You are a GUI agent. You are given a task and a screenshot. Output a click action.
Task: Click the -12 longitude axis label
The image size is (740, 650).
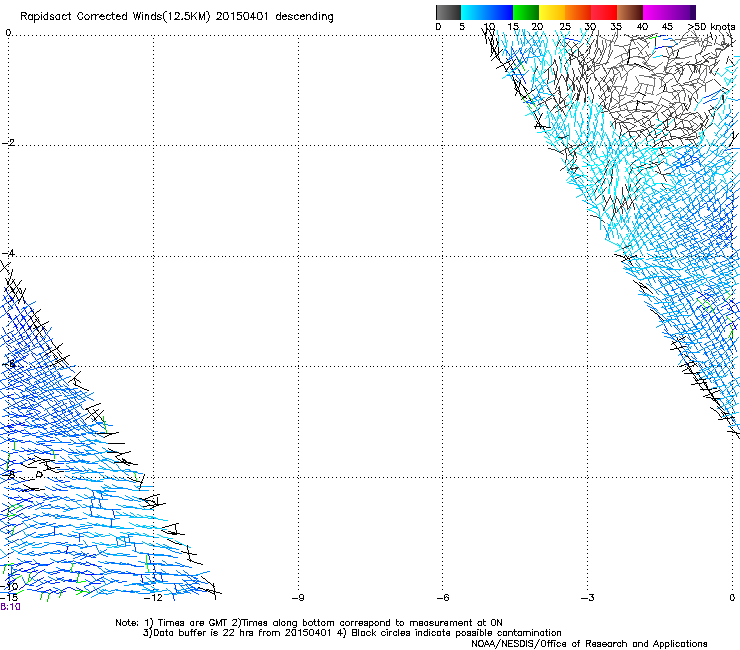pos(153,598)
